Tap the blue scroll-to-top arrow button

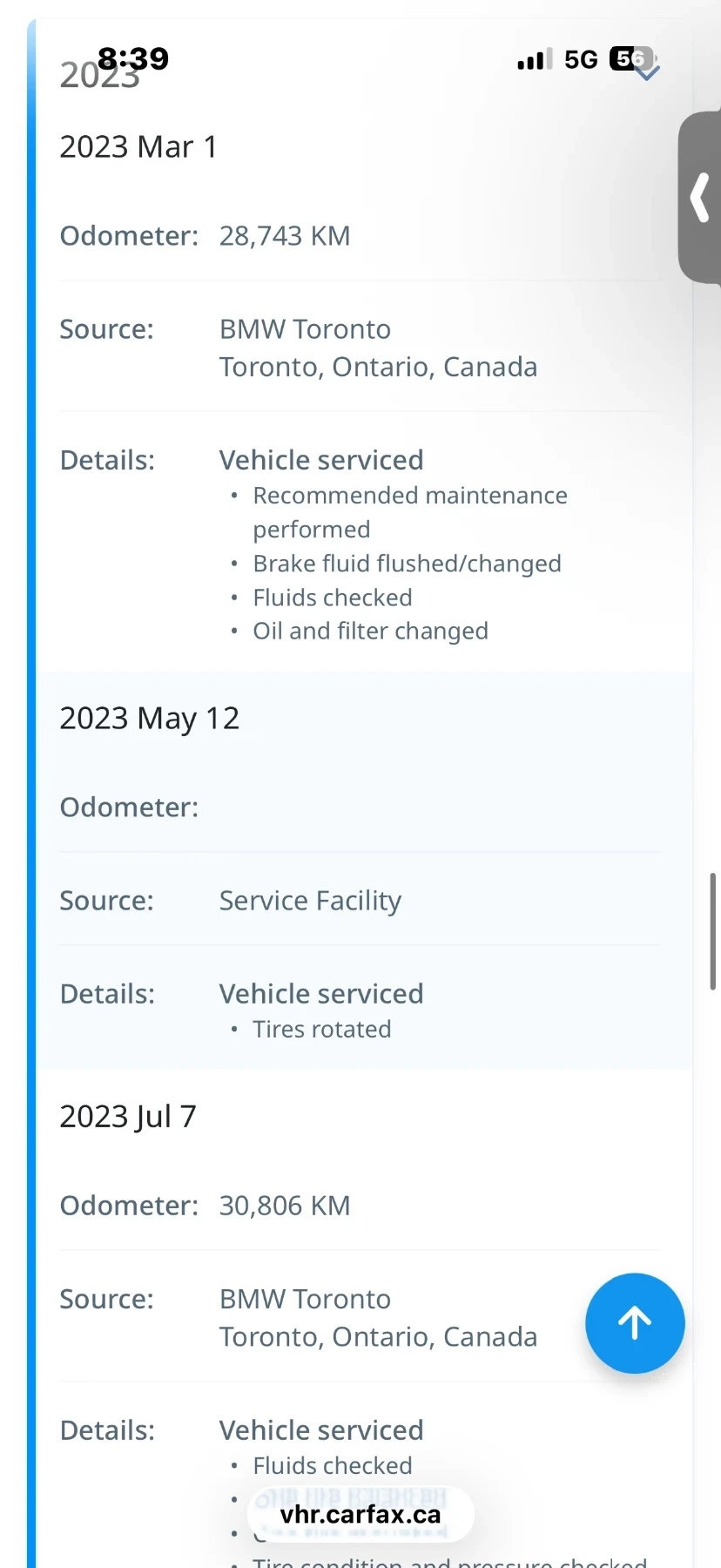[635, 1323]
